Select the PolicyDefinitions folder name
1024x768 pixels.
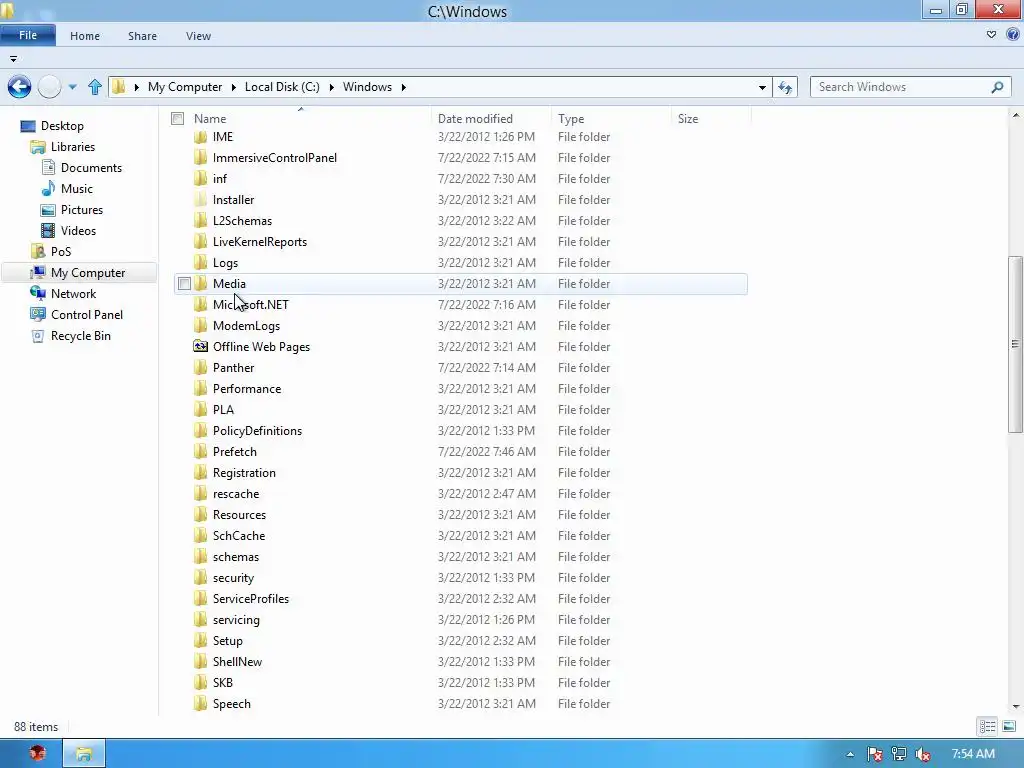pyautogui.click(x=257, y=430)
